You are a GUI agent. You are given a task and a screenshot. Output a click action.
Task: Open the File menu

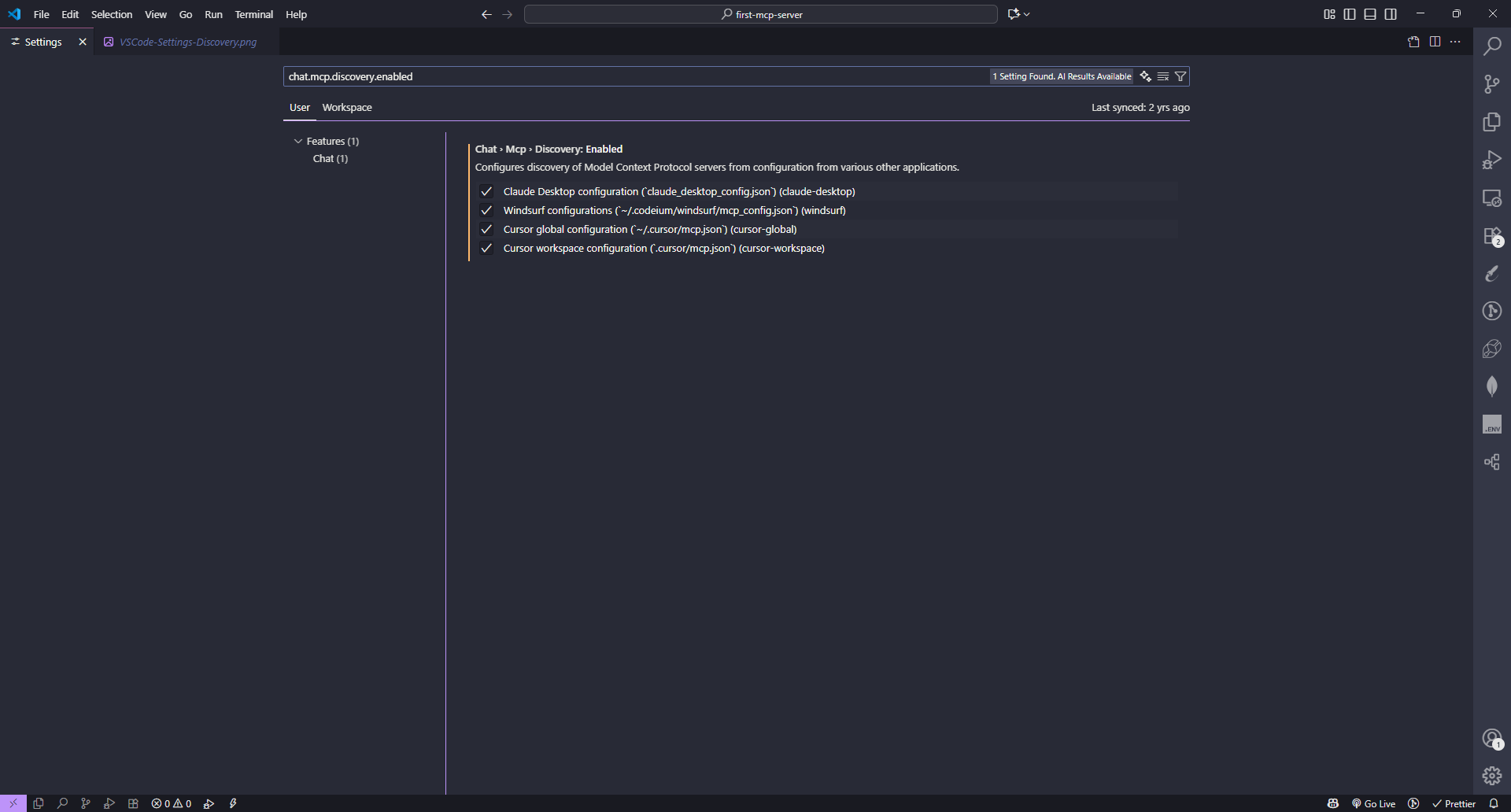click(41, 14)
